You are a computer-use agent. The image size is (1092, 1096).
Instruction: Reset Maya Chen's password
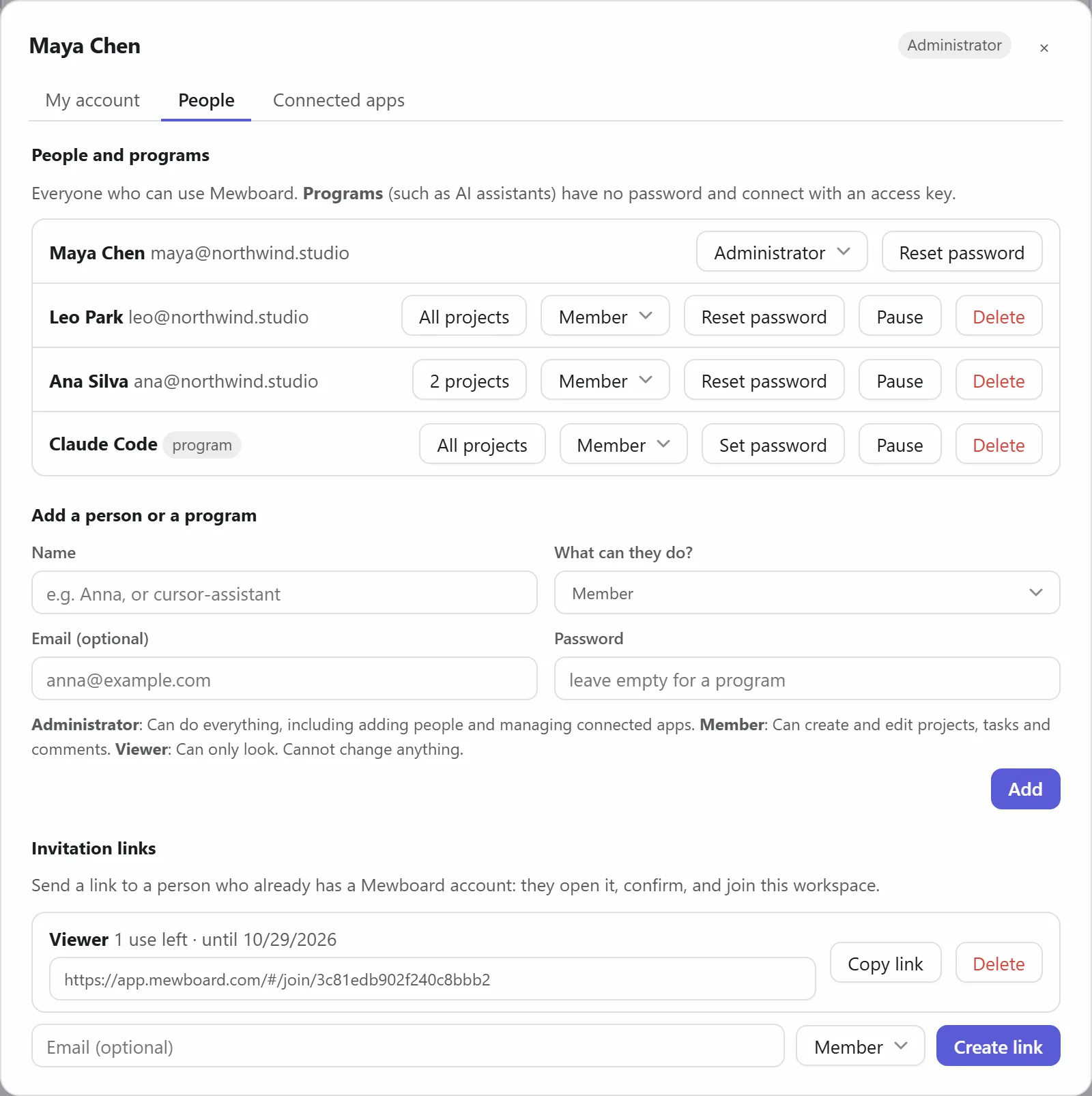(961, 252)
